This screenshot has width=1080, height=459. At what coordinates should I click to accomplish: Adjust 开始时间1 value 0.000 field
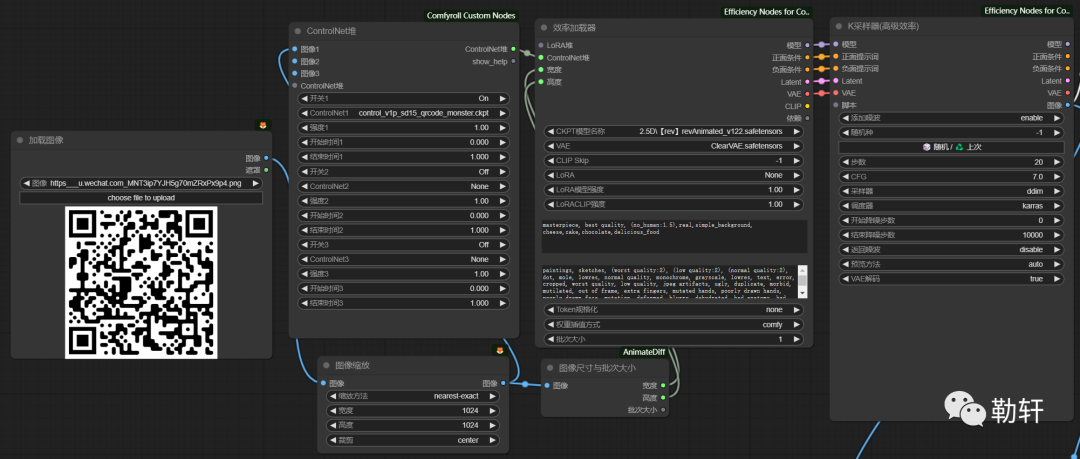pos(404,142)
